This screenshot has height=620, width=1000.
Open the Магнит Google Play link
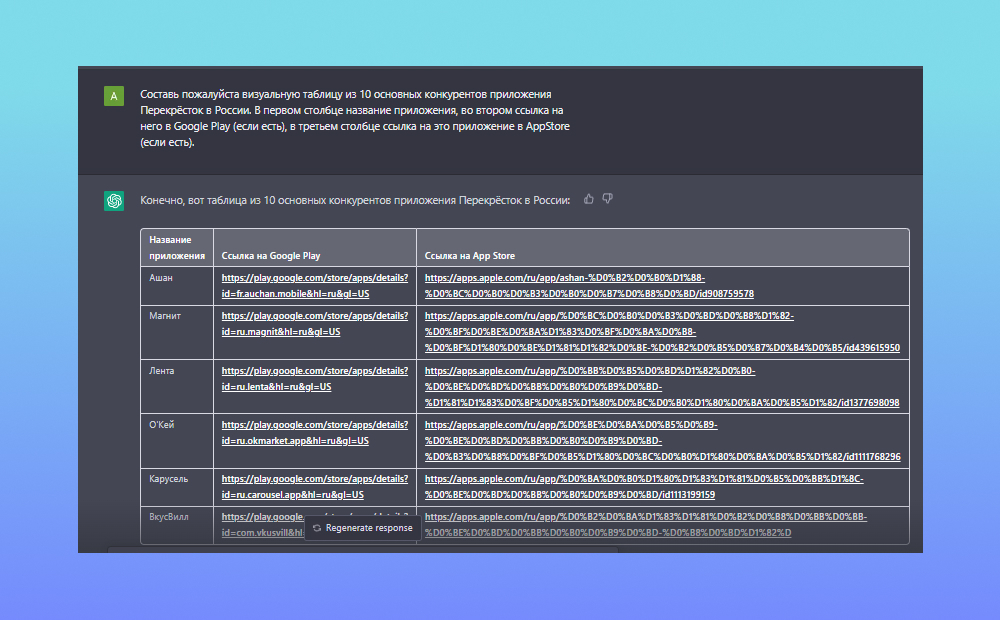(x=314, y=324)
